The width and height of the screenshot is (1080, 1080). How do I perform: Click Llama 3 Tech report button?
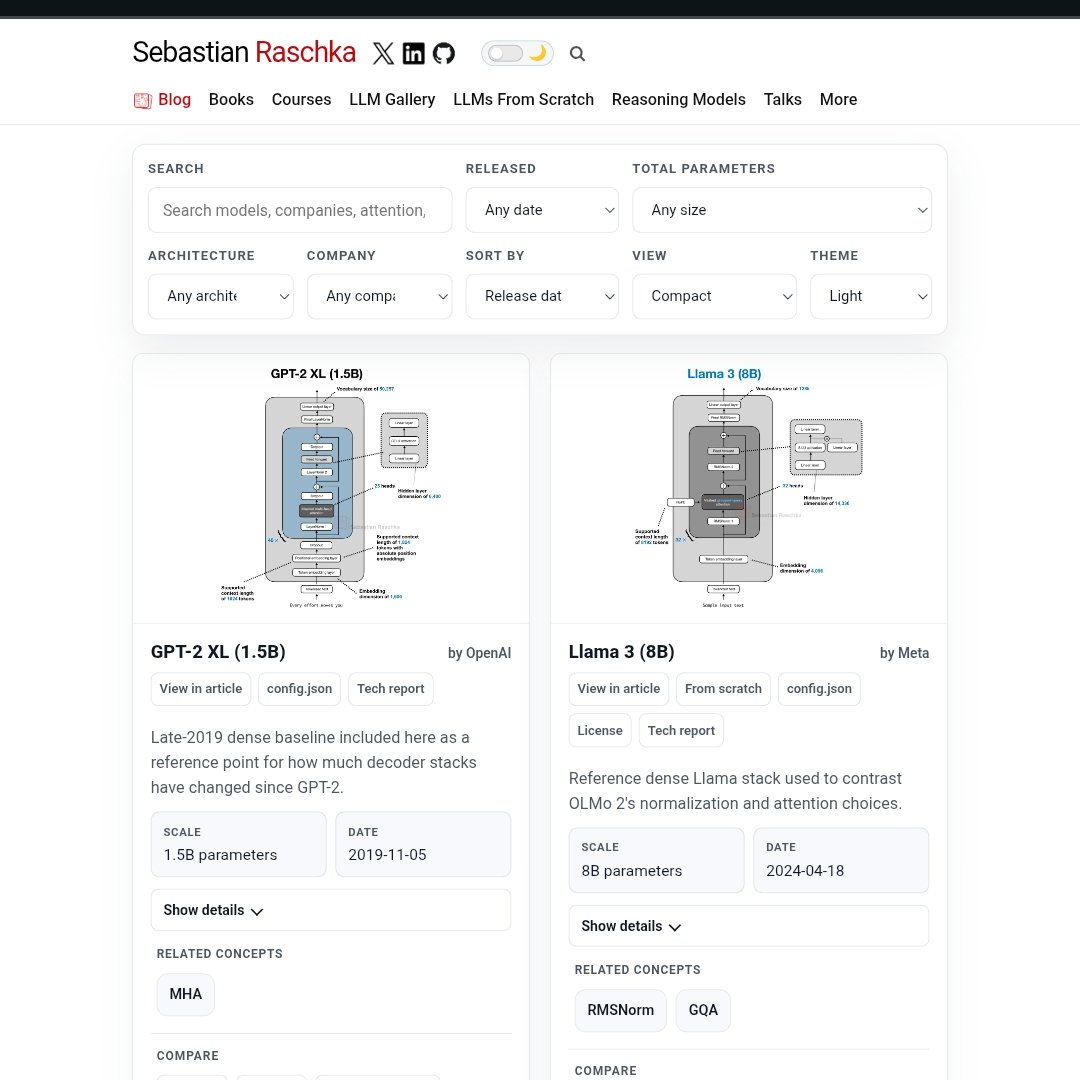[x=681, y=731]
